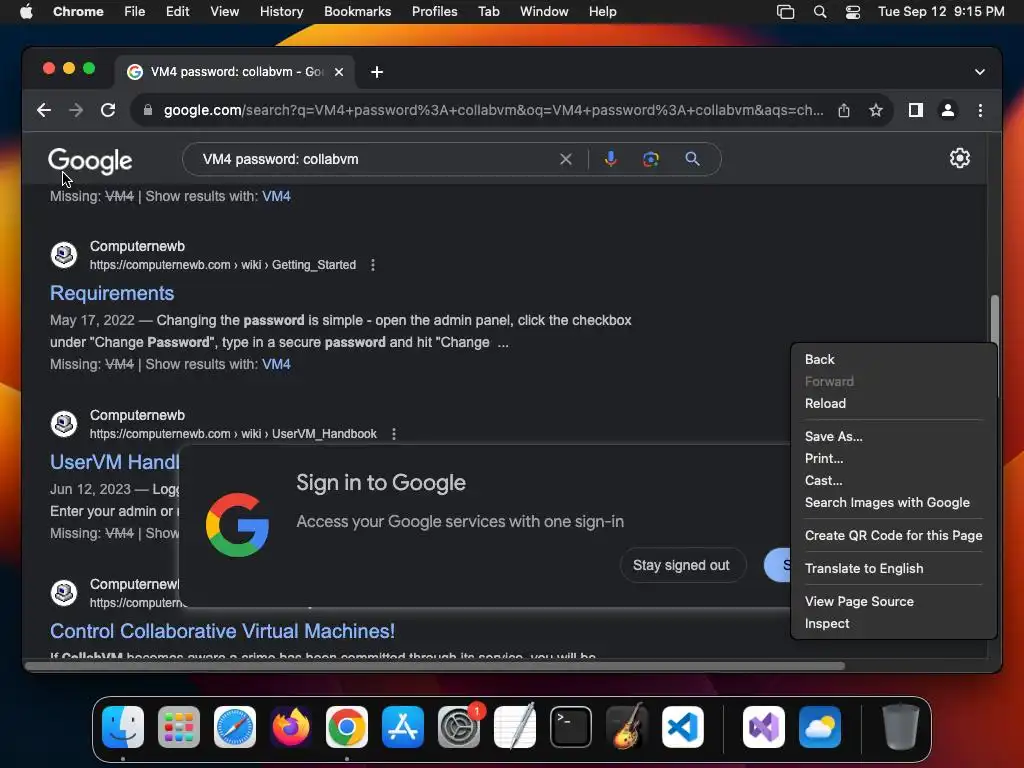1024x768 pixels.
Task: Open the Chrome profile avatar icon
Action: [x=948, y=110]
